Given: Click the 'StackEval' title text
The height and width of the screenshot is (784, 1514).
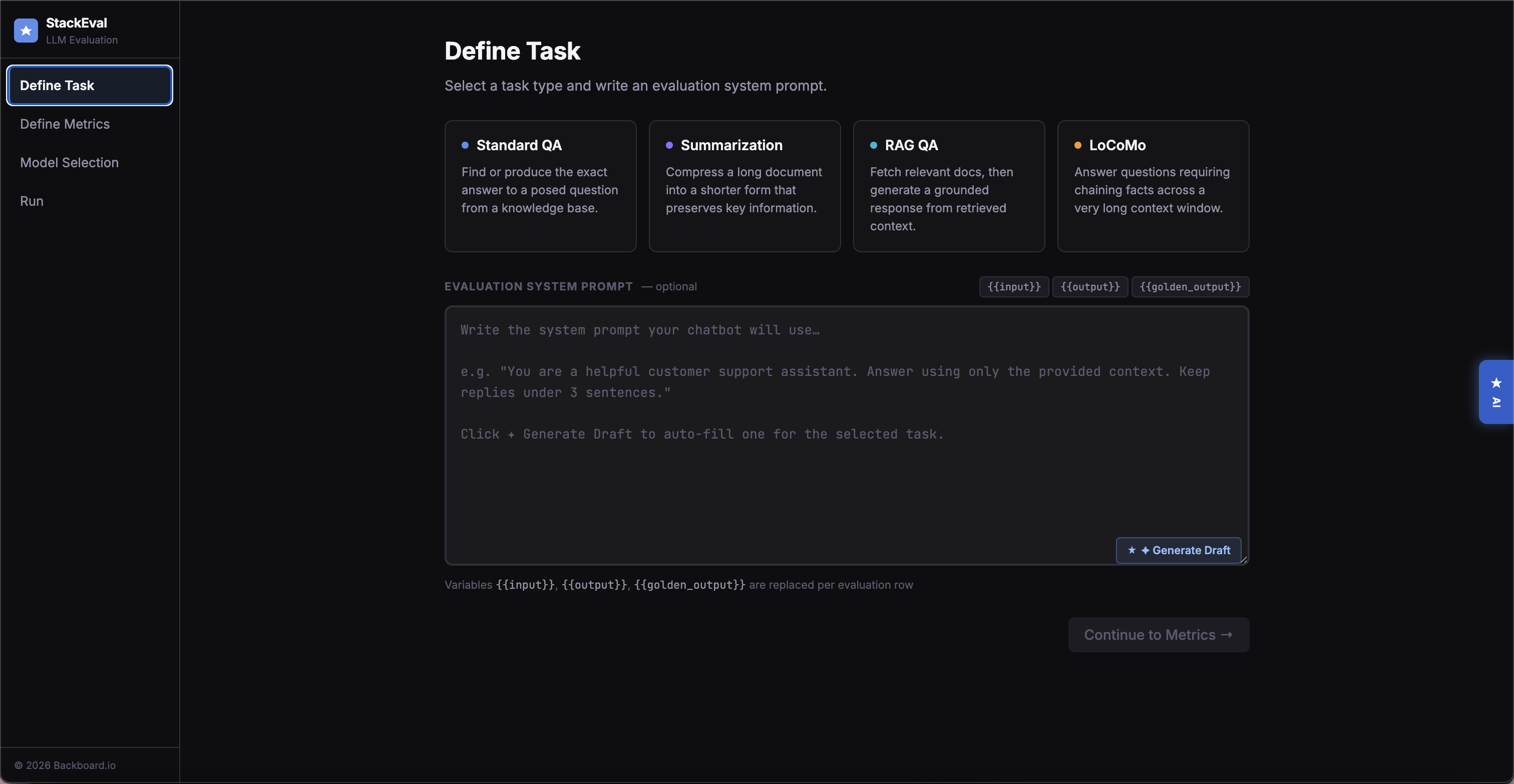Looking at the screenshot, I should click(x=77, y=23).
